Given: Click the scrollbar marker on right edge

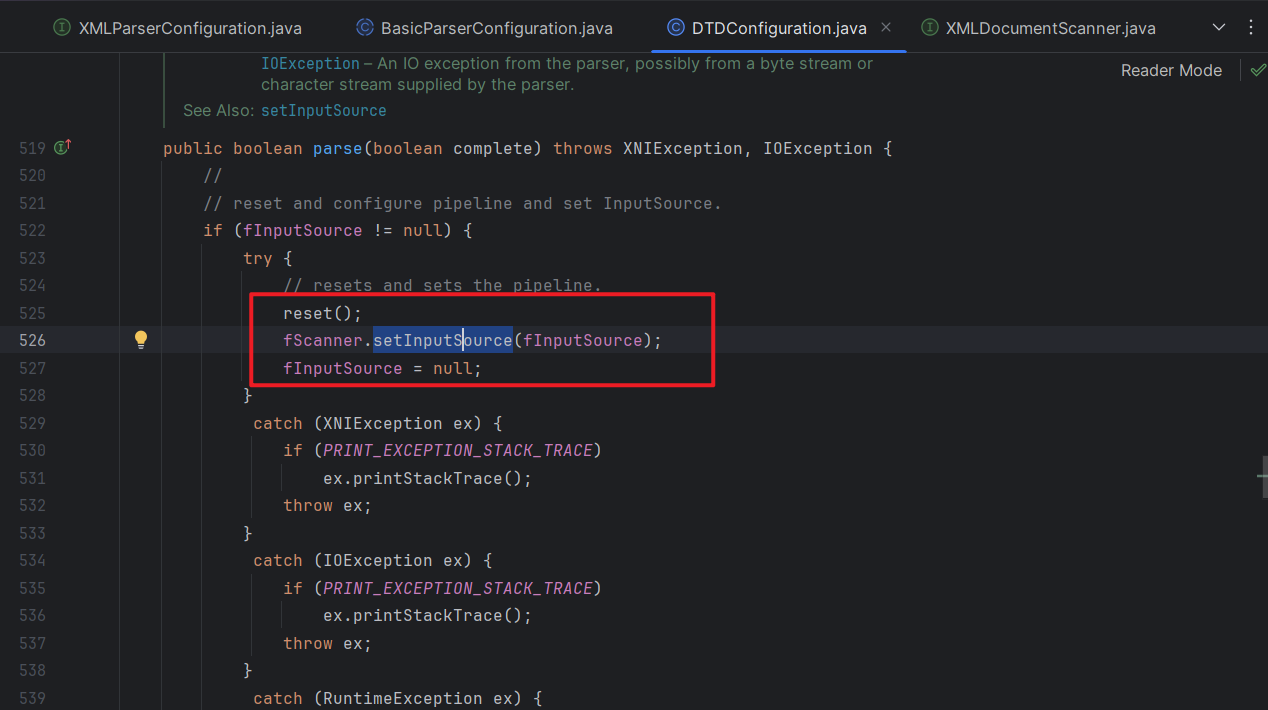Looking at the screenshot, I should (x=1262, y=478).
